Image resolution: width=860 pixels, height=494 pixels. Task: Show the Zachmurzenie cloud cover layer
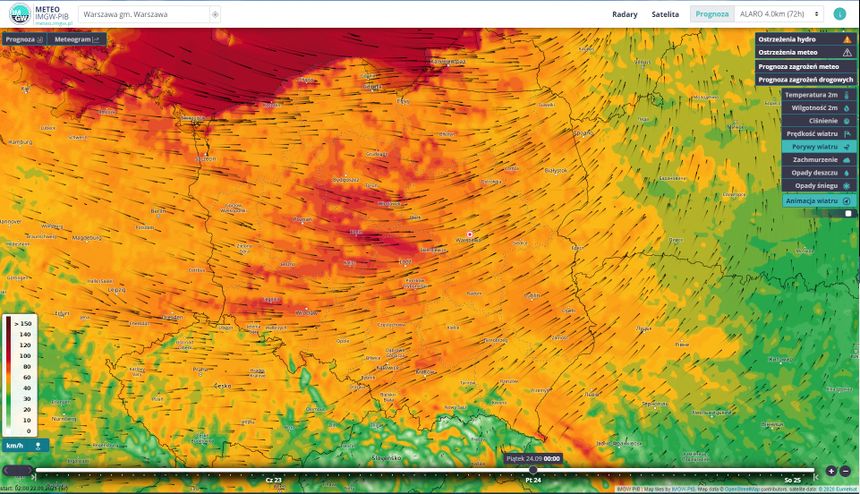[818, 160]
